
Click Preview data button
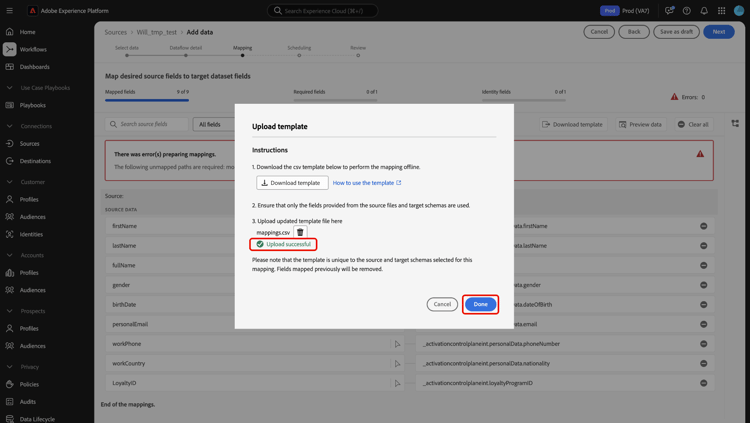640,124
